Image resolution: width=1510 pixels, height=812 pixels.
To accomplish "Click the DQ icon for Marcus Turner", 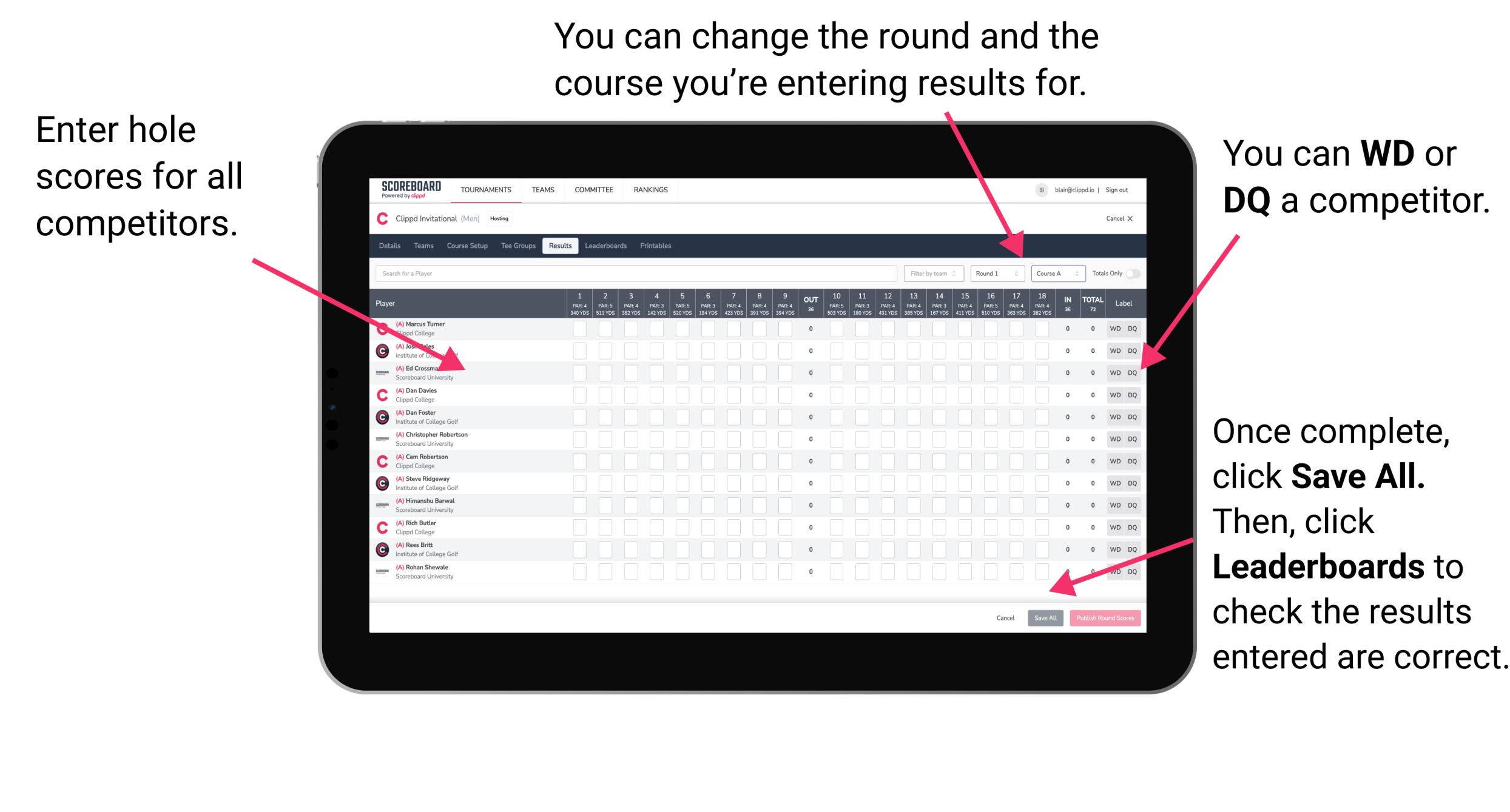I will pyautogui.click(x=1131, y=329).
